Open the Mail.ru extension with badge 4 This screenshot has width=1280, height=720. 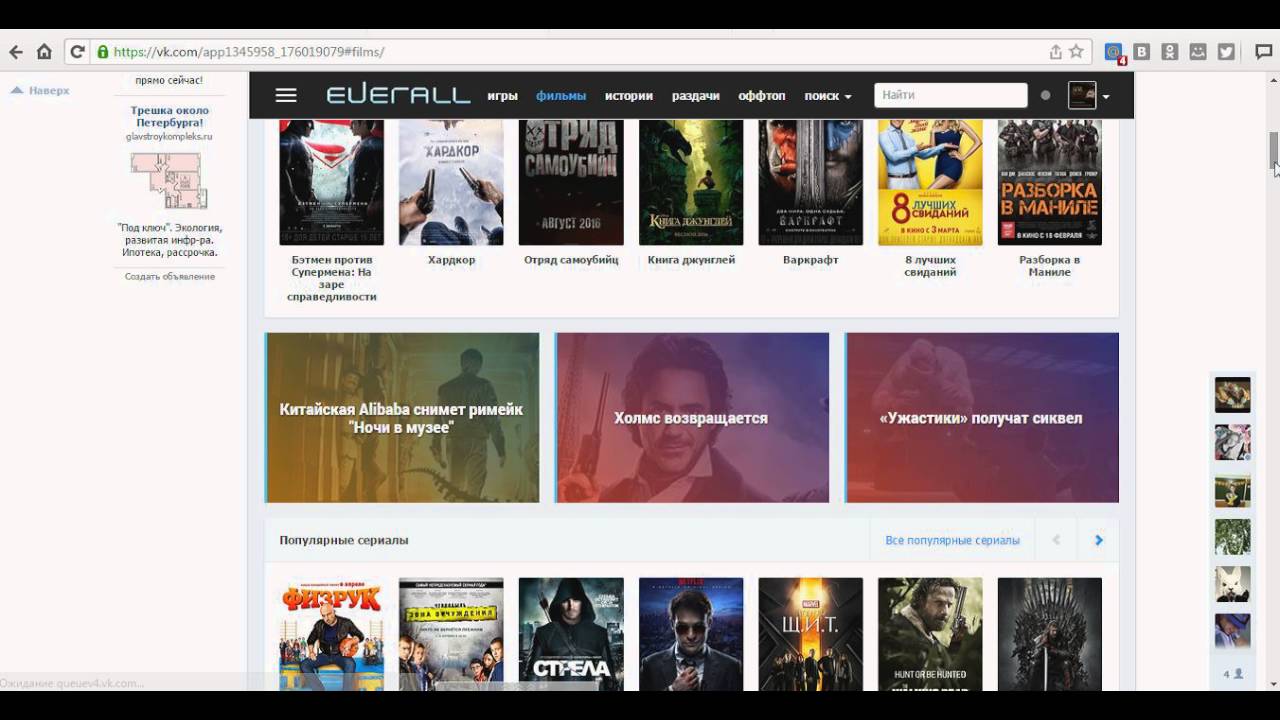click(x=1114, y=53)
